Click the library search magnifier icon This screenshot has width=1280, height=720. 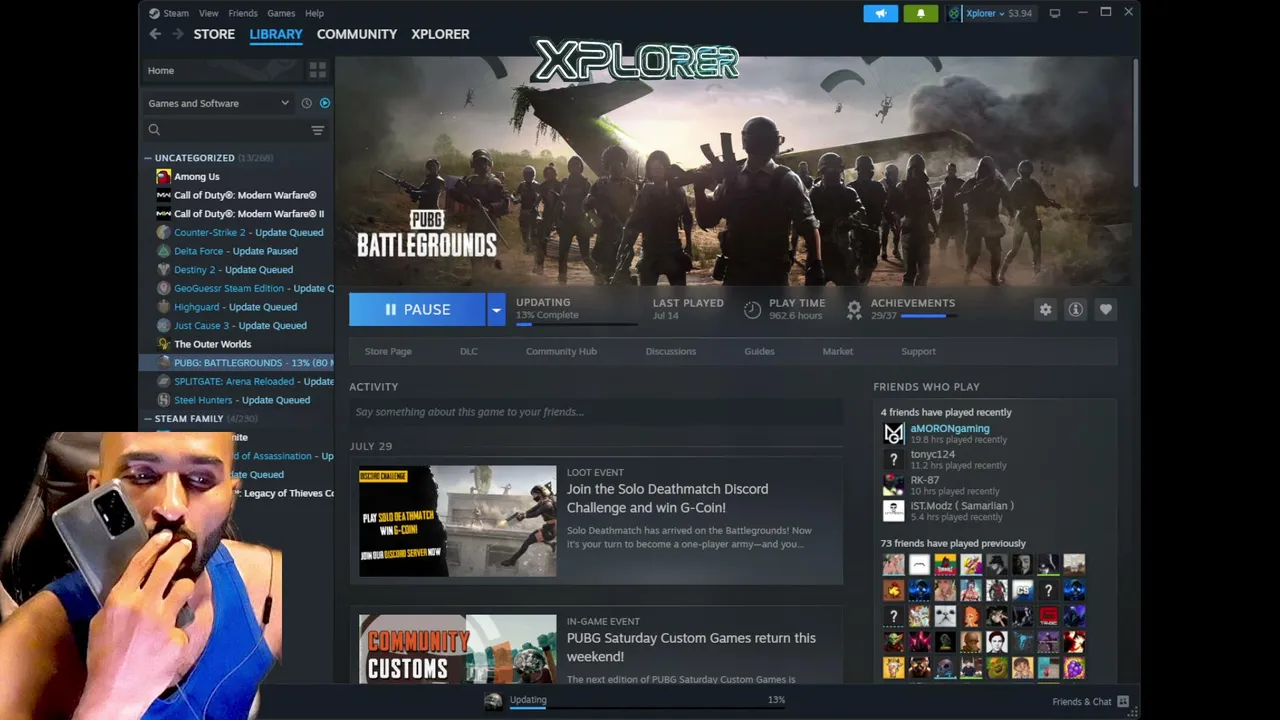(154, 130)
